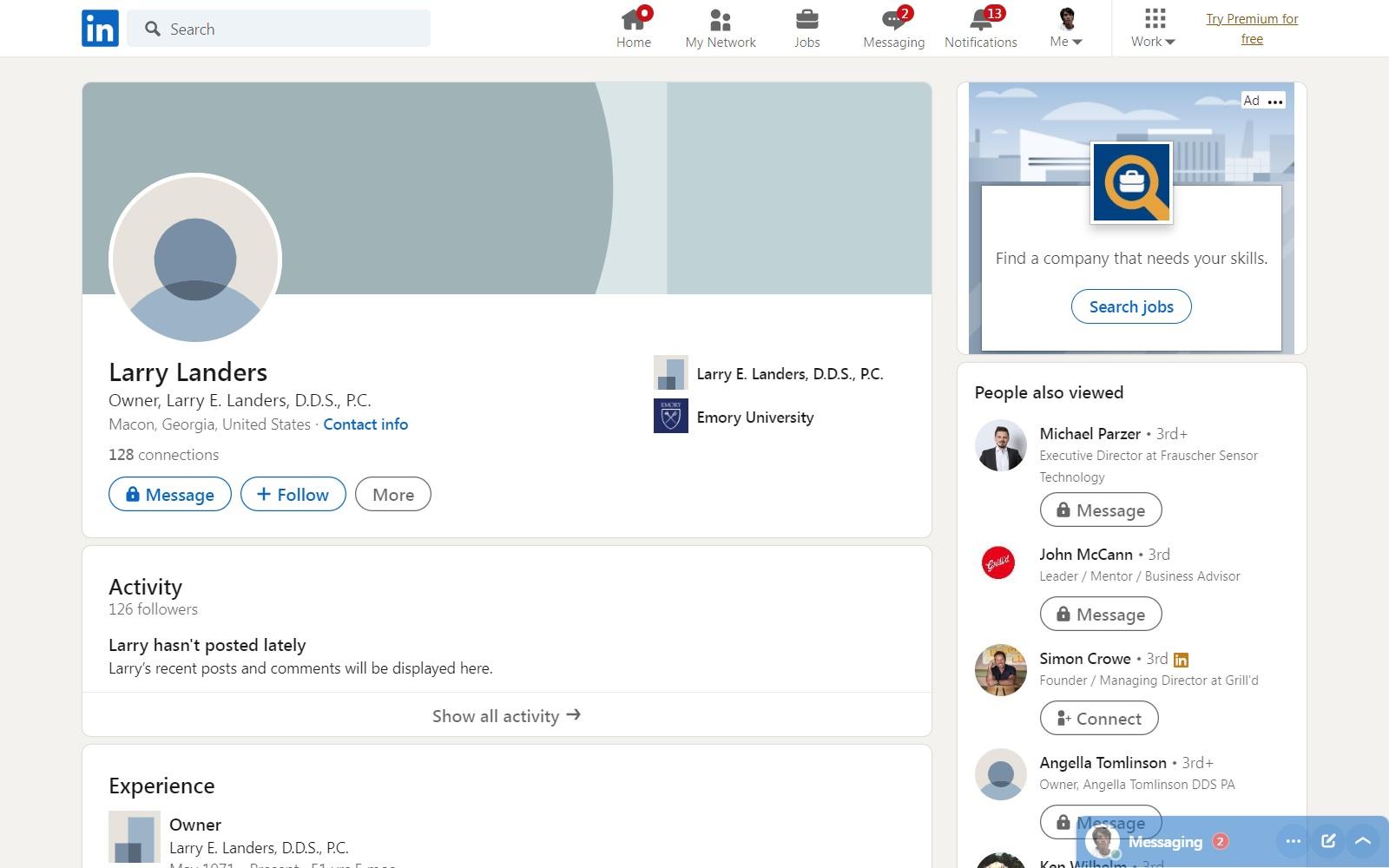Open the Me profile dropdown

tap(1066, 29)
